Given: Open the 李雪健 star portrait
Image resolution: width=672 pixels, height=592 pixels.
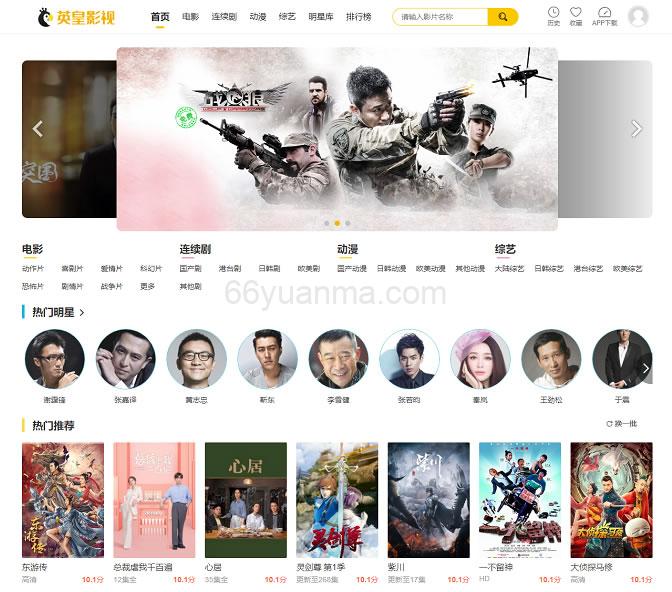Looking at the screenshot, I should click(x=339, y=359).
